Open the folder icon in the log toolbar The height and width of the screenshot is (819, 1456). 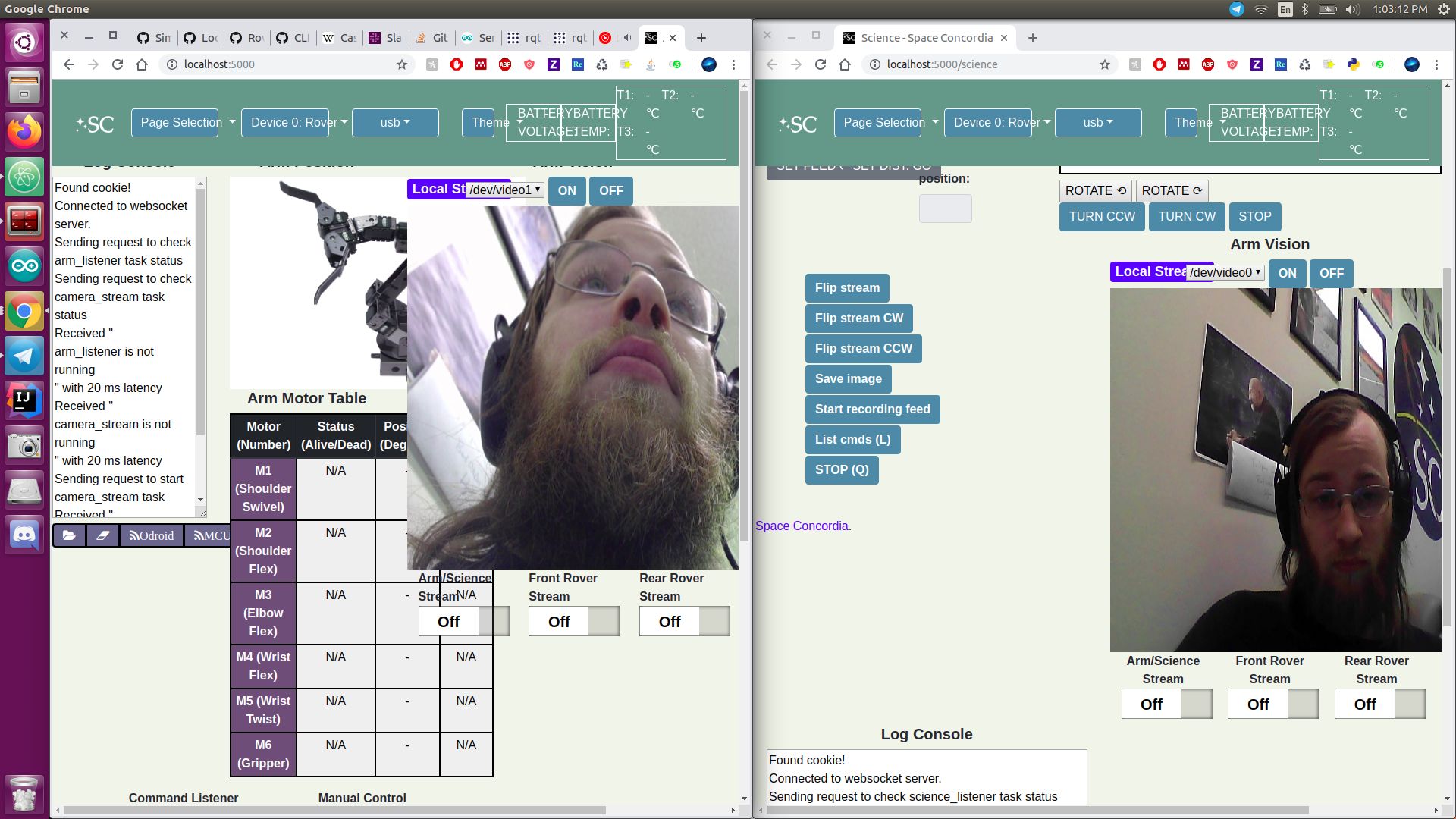69,535
